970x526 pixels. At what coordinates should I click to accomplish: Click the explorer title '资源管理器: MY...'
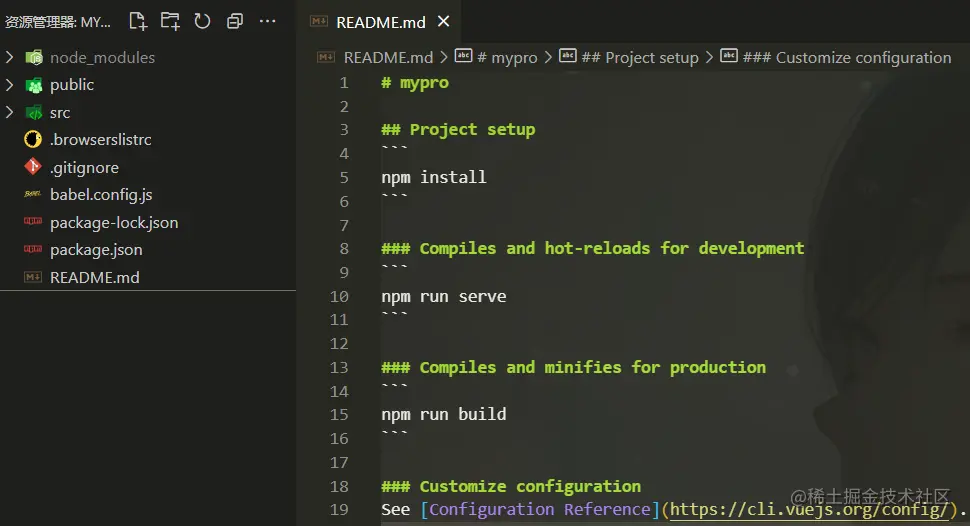click(x=58, y=22)
